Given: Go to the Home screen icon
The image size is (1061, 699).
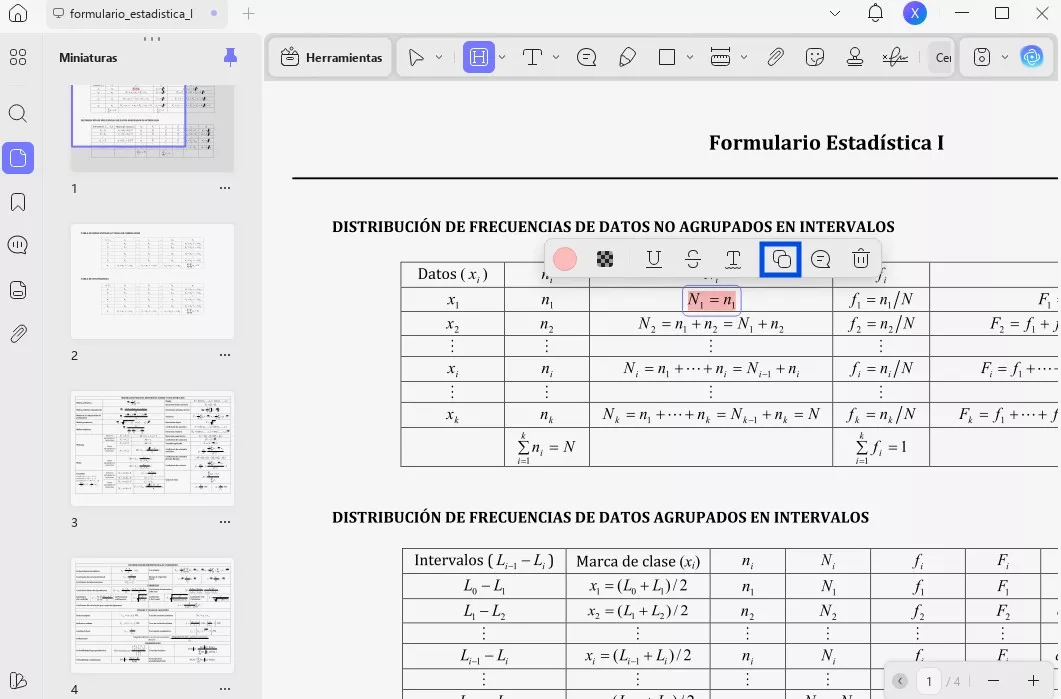Looking at the screenshot, I should click(x=18, y=14).
